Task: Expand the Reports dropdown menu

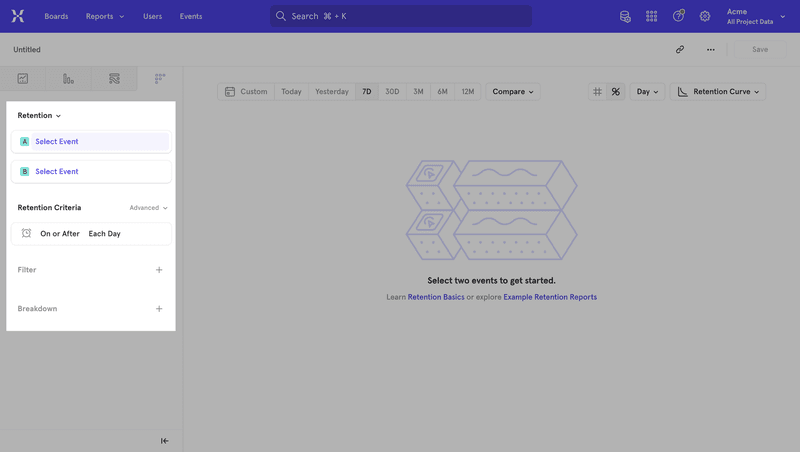Action: 105,16
